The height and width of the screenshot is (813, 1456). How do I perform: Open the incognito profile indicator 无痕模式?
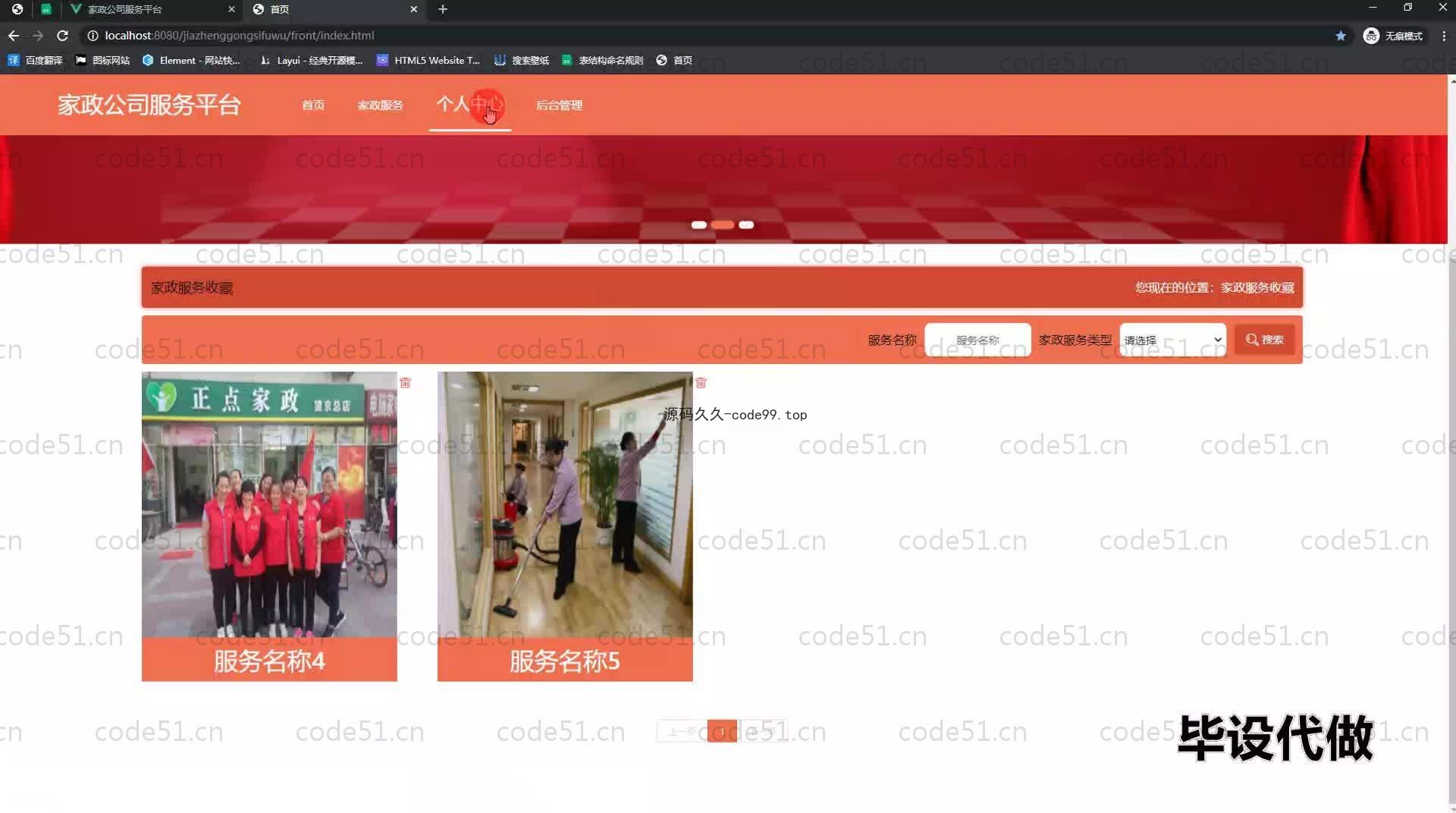click(1393, 36)
